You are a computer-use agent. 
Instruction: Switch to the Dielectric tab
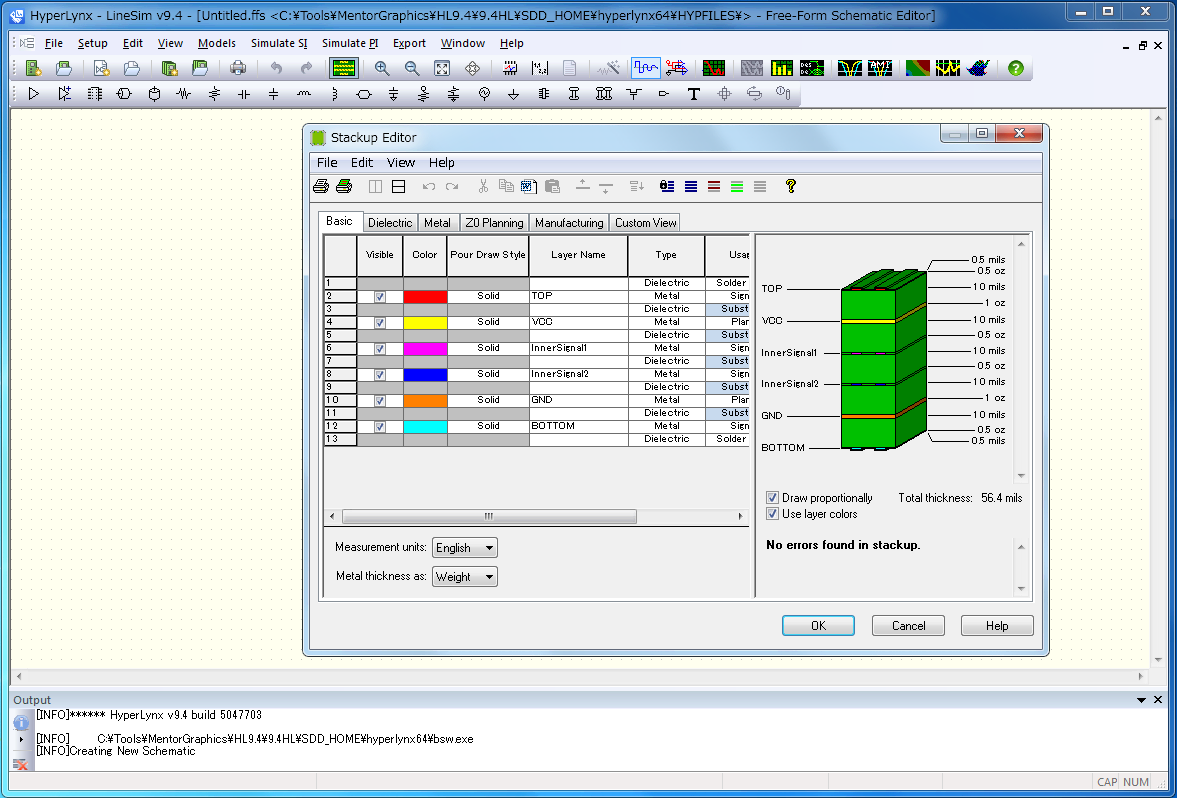(389, 223)
